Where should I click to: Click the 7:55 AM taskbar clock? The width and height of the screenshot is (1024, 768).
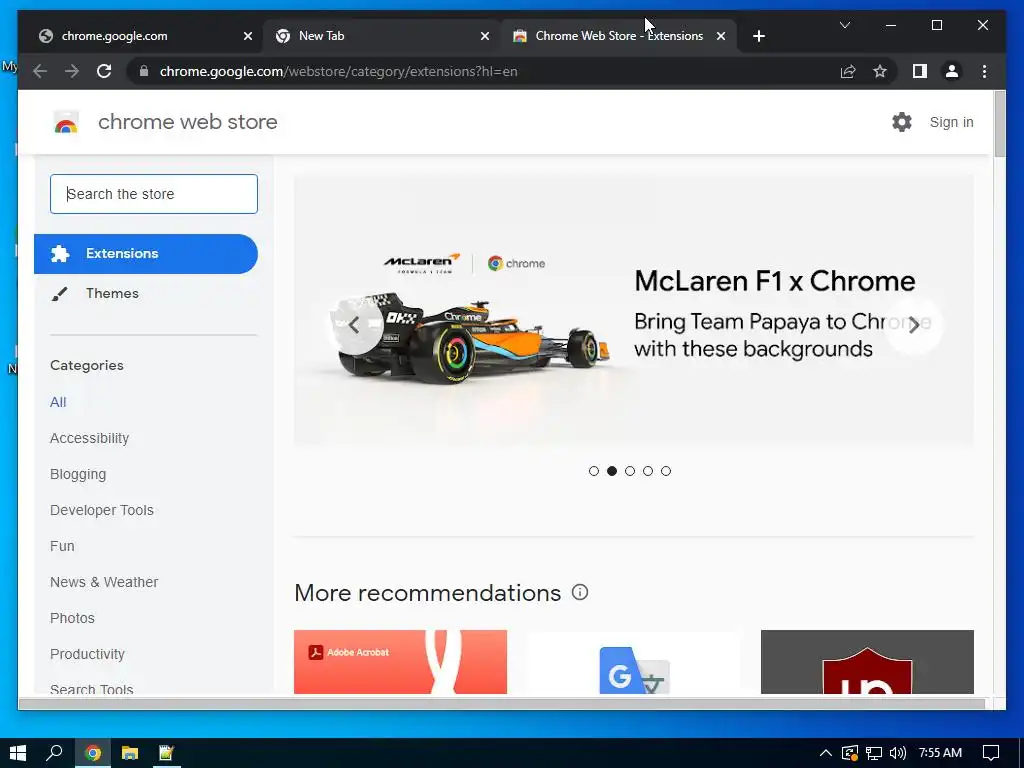tap(940, 753)
